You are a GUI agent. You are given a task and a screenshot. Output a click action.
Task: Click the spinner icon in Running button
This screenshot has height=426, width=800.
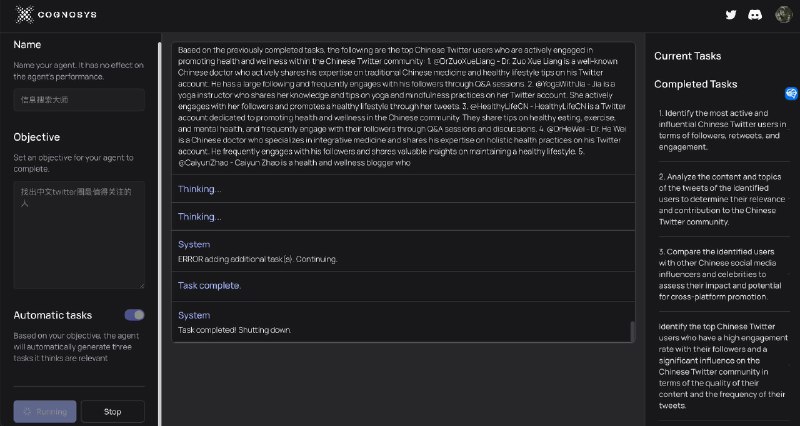coord(27,412)
